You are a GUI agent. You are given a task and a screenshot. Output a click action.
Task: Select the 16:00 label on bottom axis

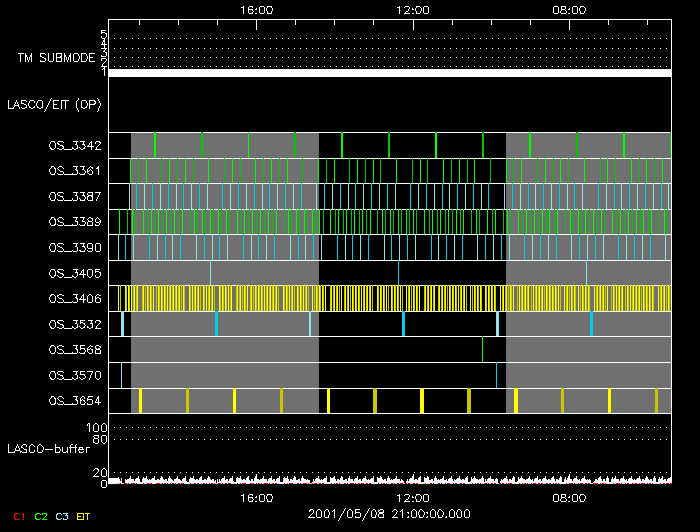(x=257, y=497)
